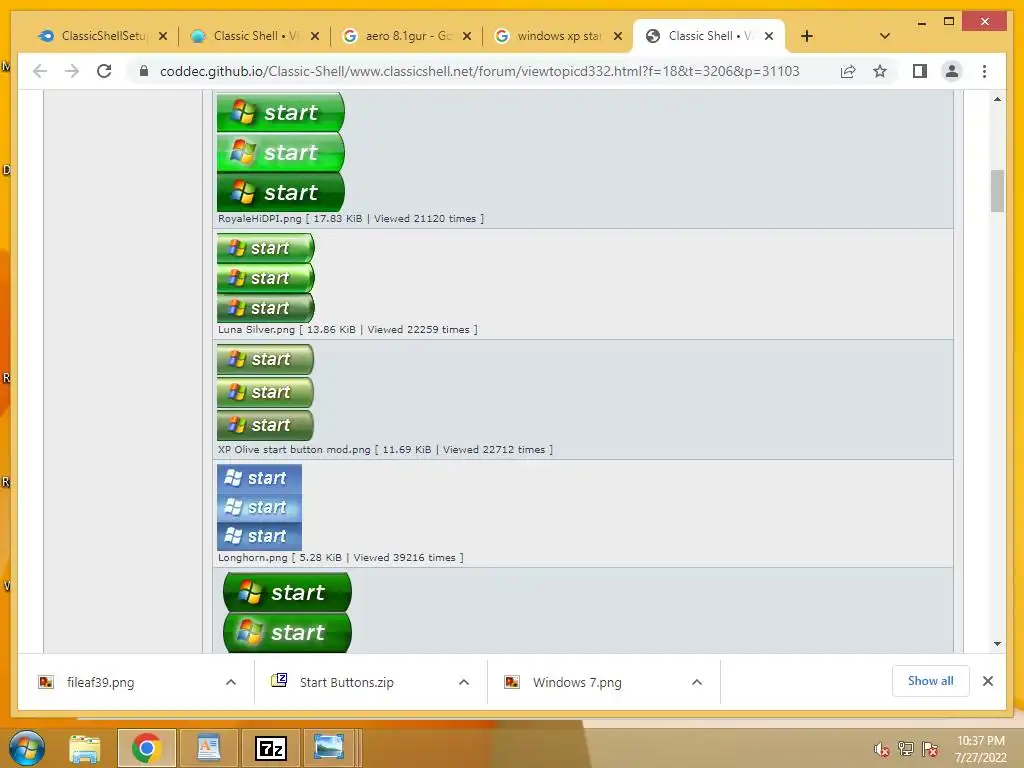Click the RoyaleHiDPI.png caption text

(351, 219)
